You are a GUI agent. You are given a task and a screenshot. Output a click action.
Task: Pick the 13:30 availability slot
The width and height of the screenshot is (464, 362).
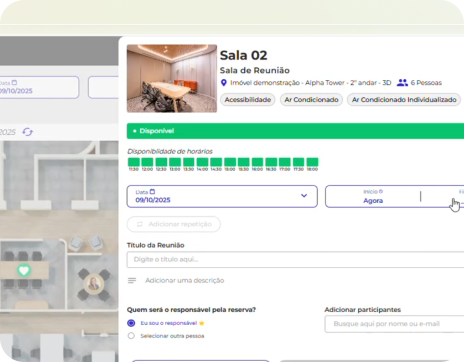click(x=189, y=162)
